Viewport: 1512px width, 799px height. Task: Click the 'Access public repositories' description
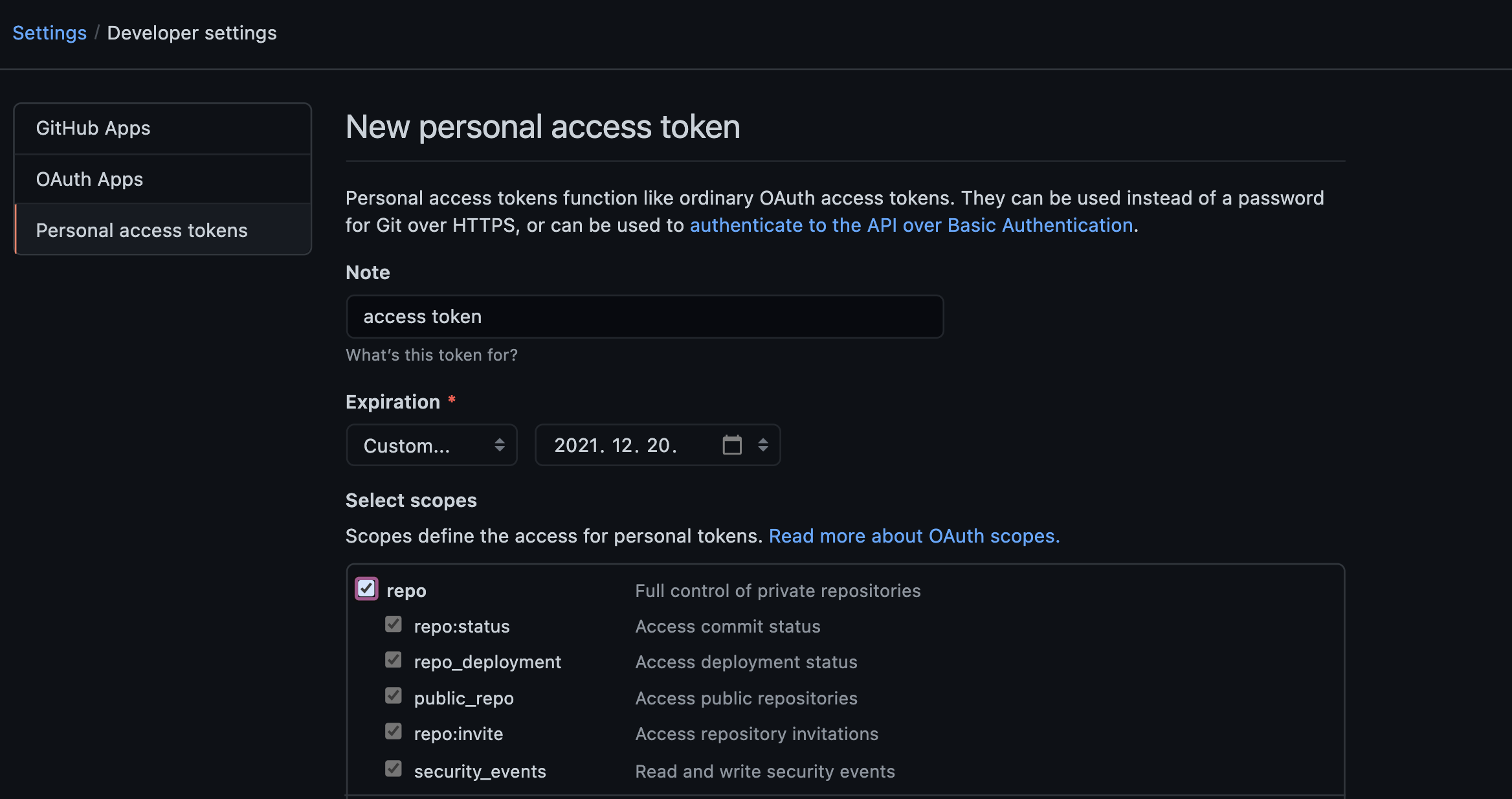click(746, 698)
